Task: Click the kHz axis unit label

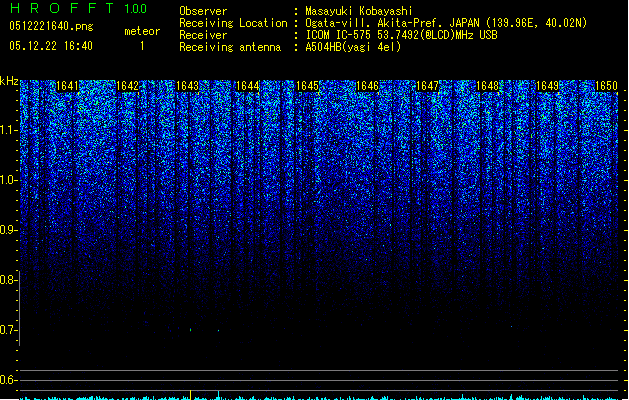Action: pos(9,81)
